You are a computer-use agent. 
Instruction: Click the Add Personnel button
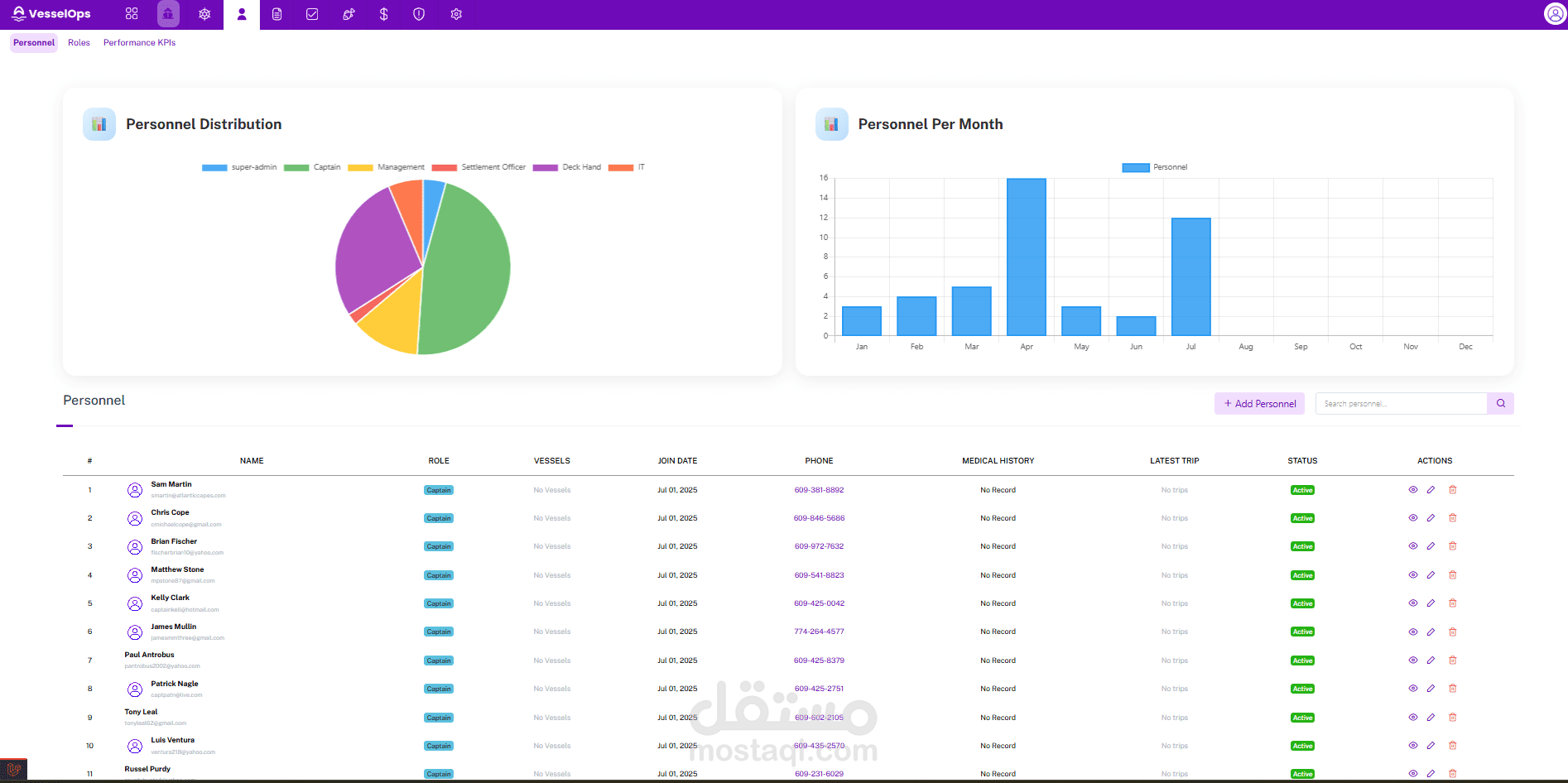pos(1259,404)
